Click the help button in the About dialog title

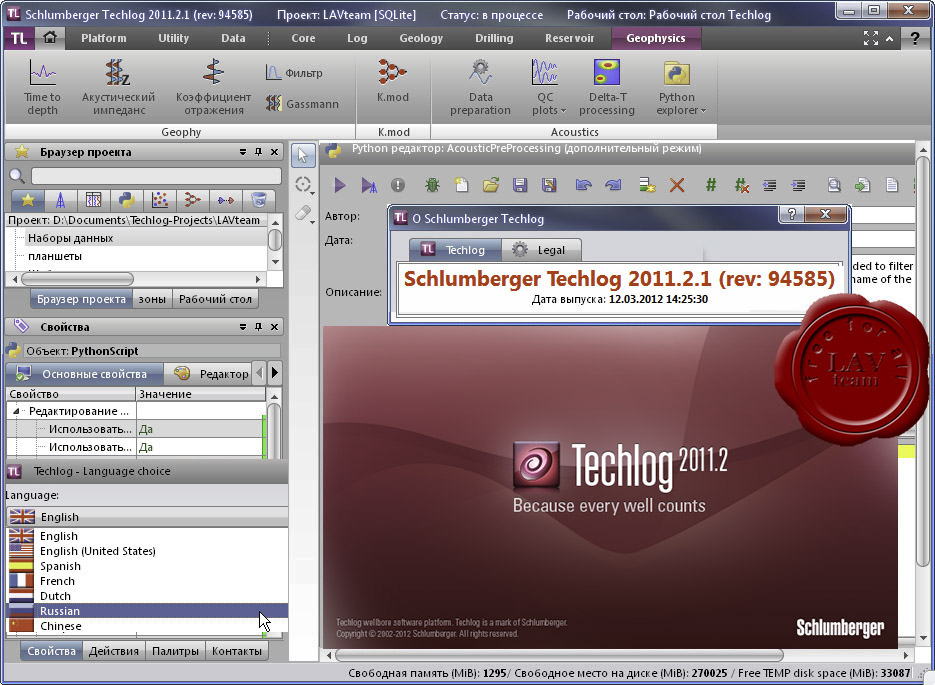tap(792, 215)
